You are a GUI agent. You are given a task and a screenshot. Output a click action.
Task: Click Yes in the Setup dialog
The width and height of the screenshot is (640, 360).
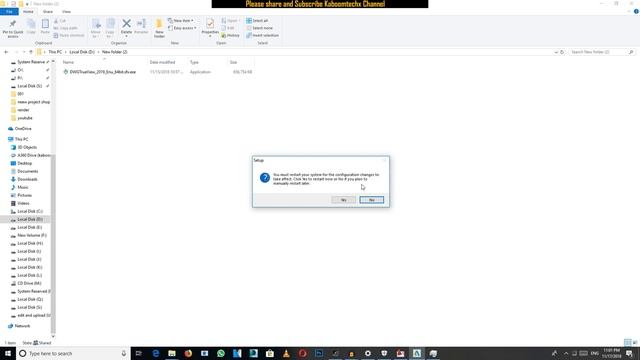(x=344, y=200)
